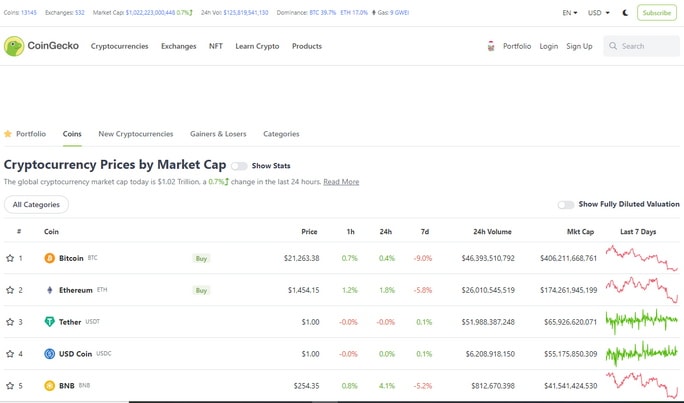684x403 pixels.
Task: Click the Tether coin logo
Action: coord(50,322)
